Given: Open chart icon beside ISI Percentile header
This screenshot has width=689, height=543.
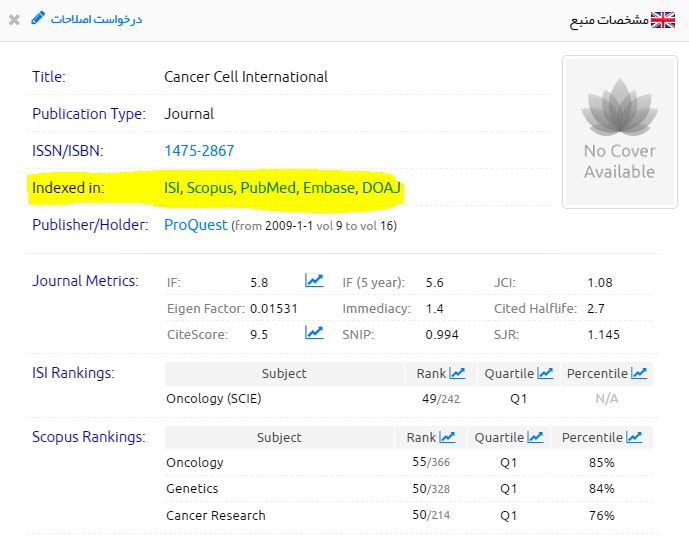Looking at the screenshot, I should point(639,373).
